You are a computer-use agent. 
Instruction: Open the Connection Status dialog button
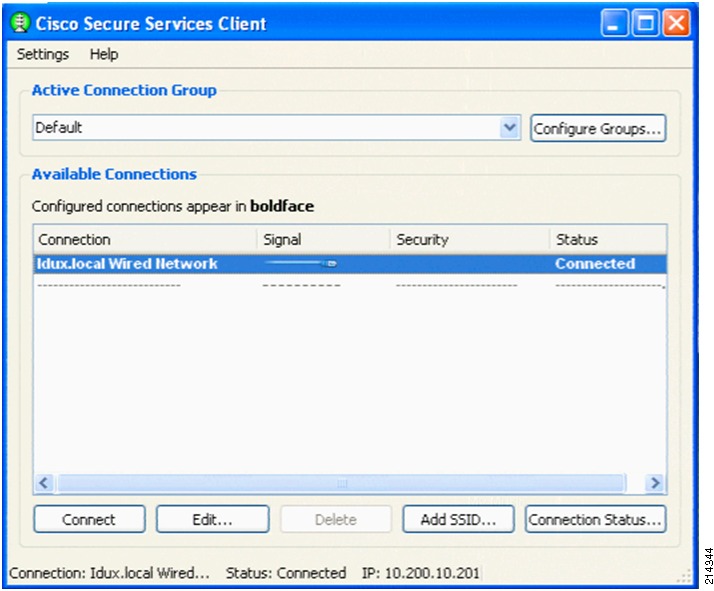click(x=596, y=519)
